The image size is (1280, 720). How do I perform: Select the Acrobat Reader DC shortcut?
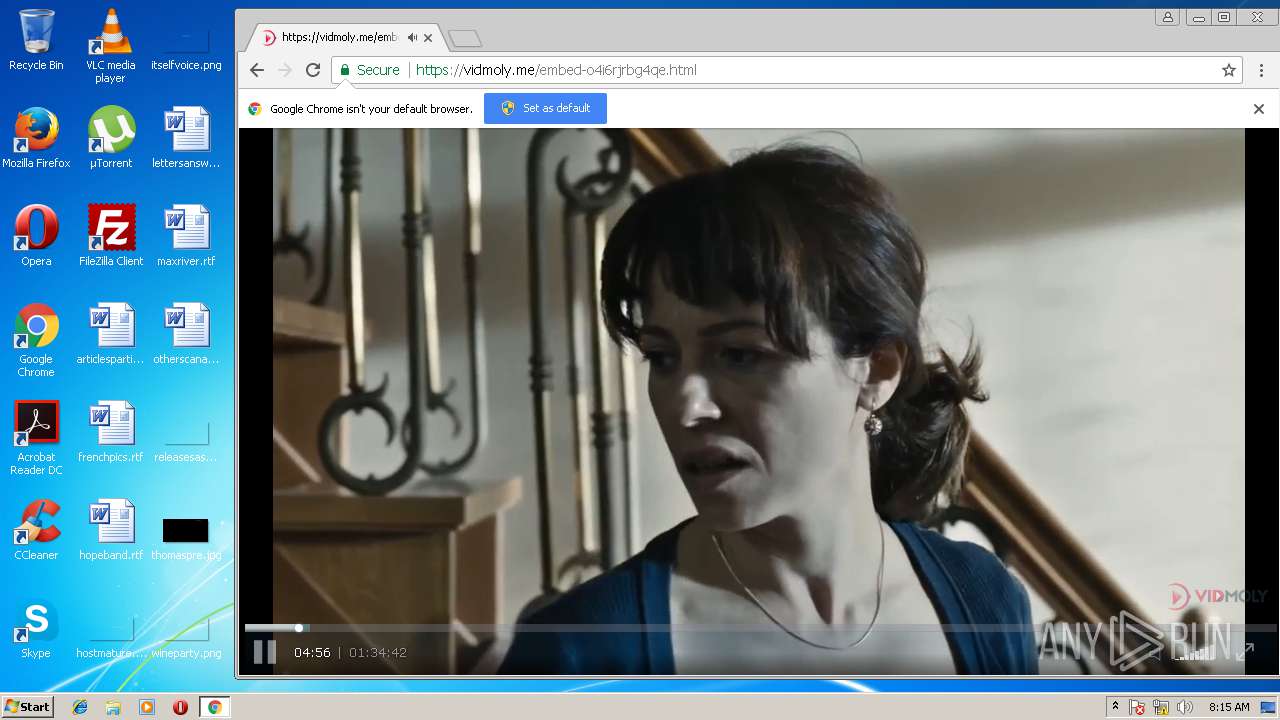coord(36,438)
